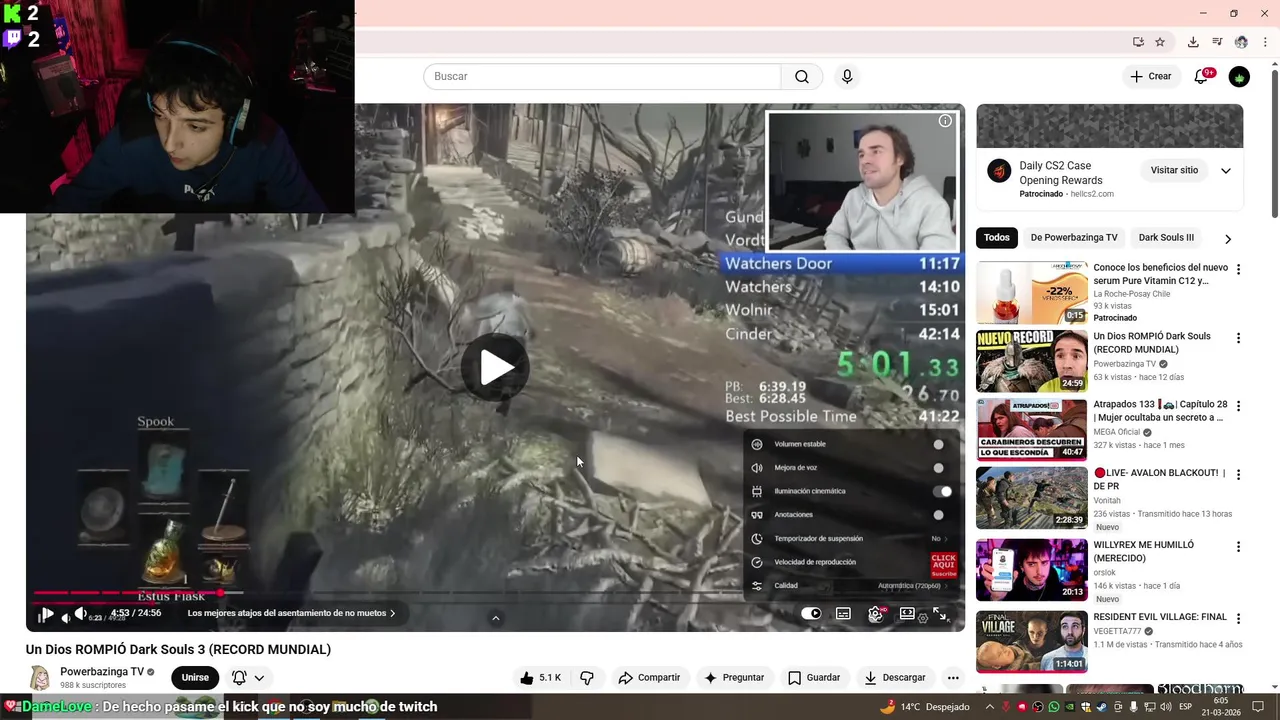Click Visitar sitio on the ad
The height and width of the screenshot is (720, 1280).
tap(1174, 171)
